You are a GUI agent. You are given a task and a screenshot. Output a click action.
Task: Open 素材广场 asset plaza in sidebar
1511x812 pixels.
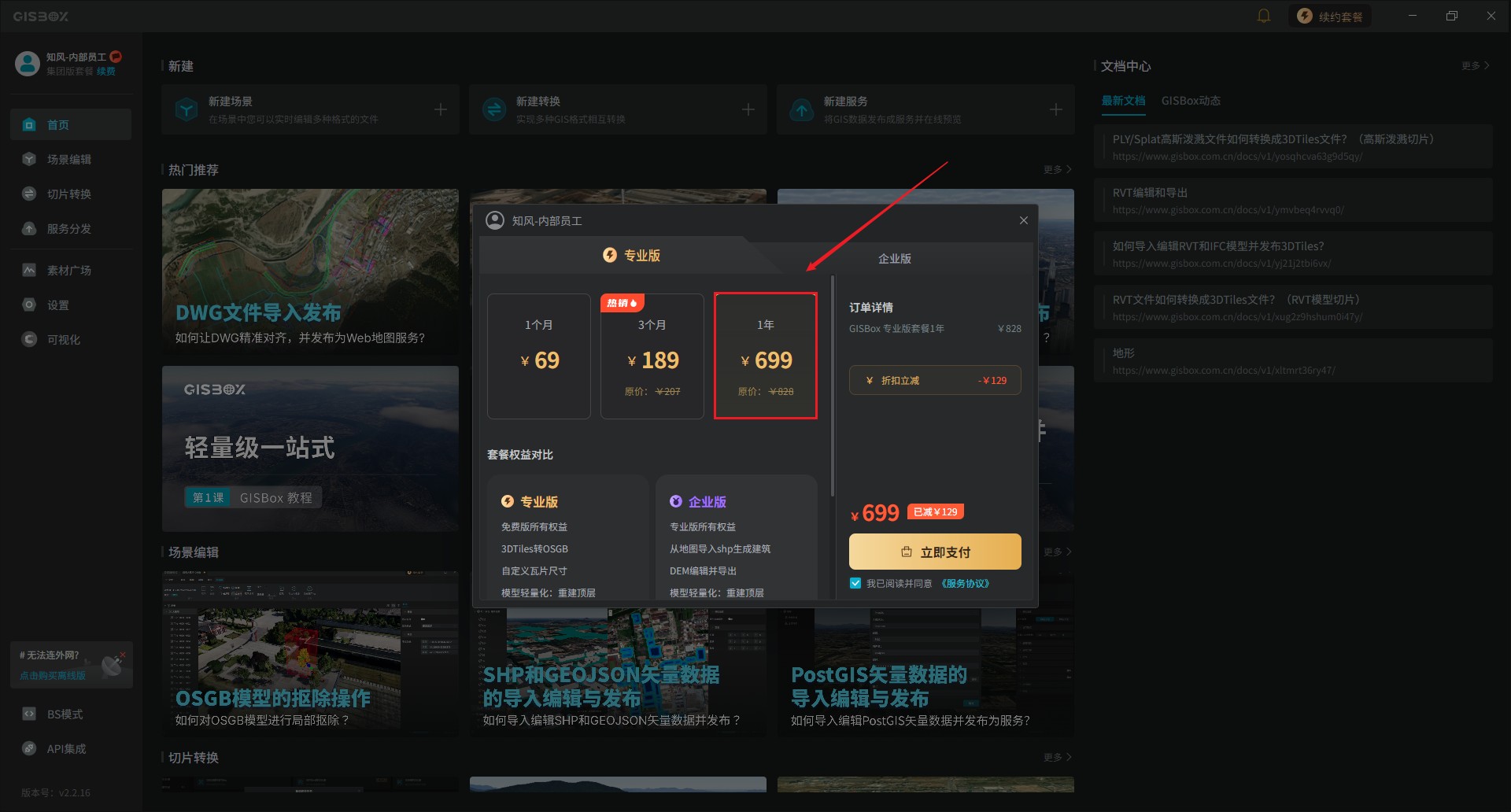click(71, 271)
